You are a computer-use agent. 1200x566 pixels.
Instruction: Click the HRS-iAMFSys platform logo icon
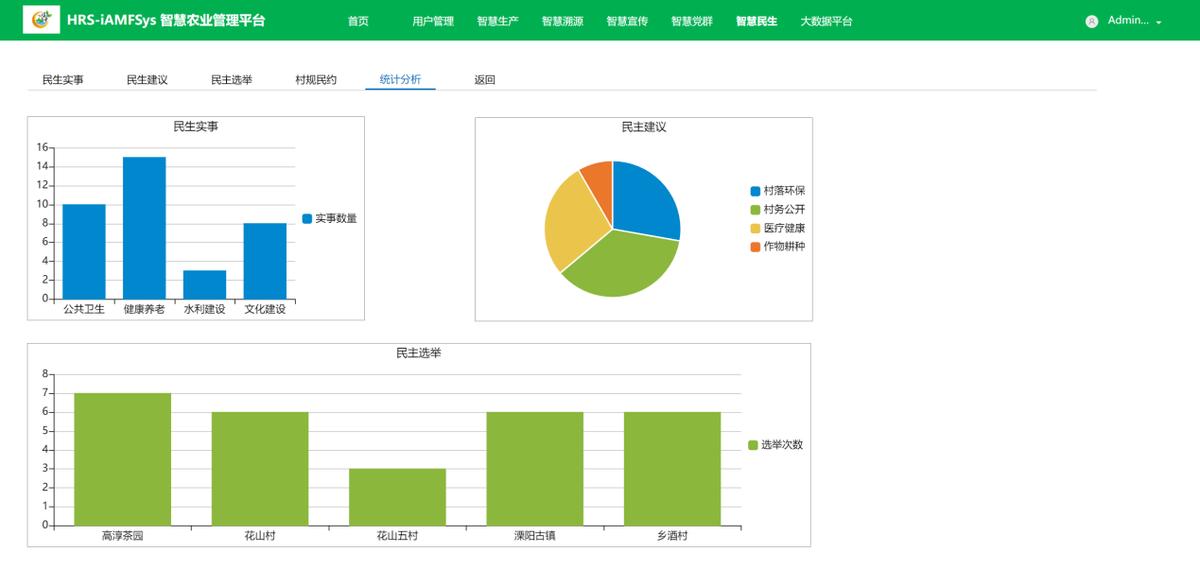pyautogui.click(x=41, y=20)
